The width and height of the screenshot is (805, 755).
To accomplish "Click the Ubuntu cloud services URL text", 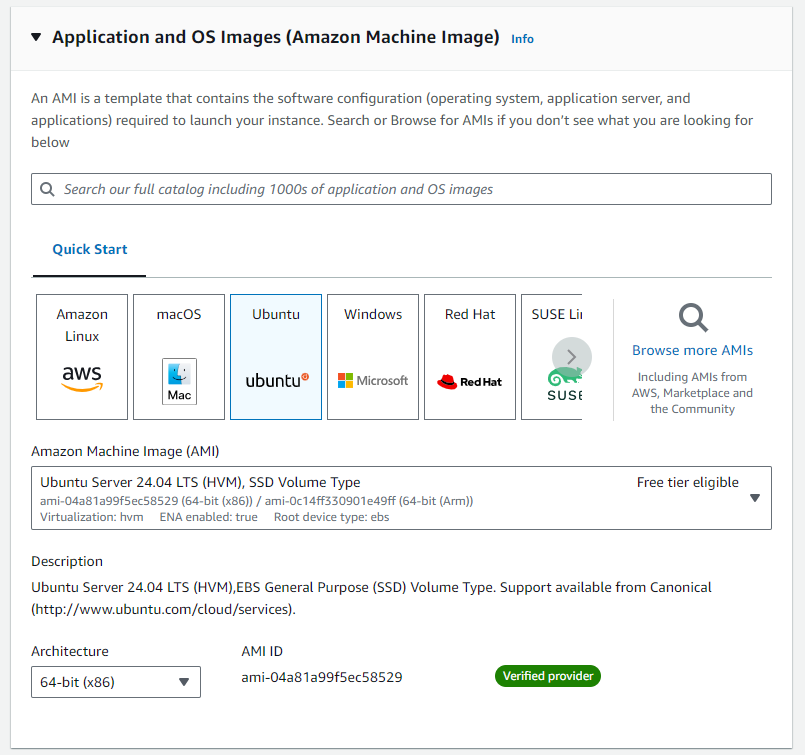I will coord(164,609).
